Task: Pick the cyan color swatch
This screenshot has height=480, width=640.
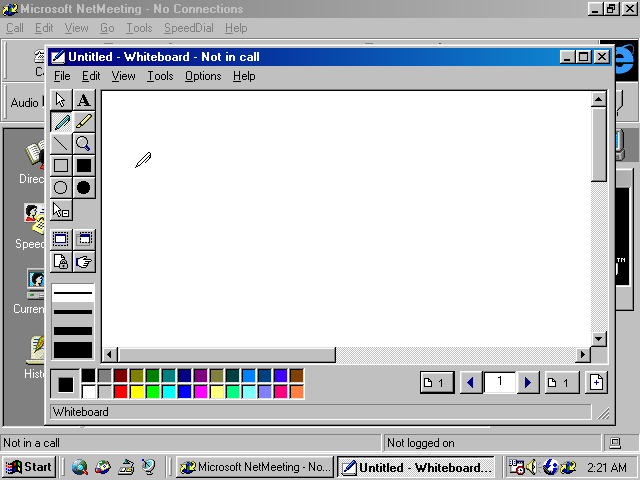Action: pyautogui.click(x=169, y=392)
